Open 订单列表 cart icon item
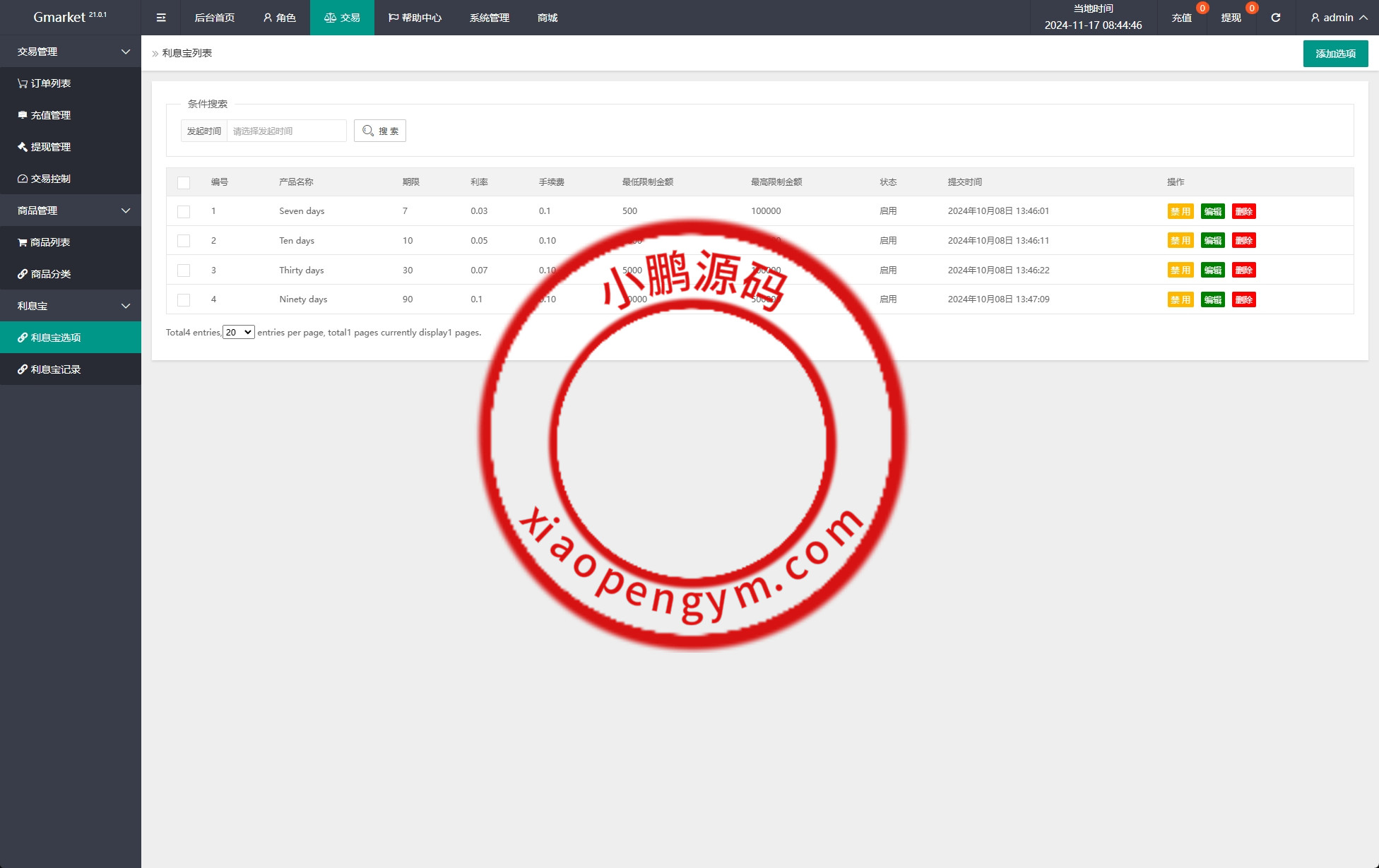 pos(45,83)
